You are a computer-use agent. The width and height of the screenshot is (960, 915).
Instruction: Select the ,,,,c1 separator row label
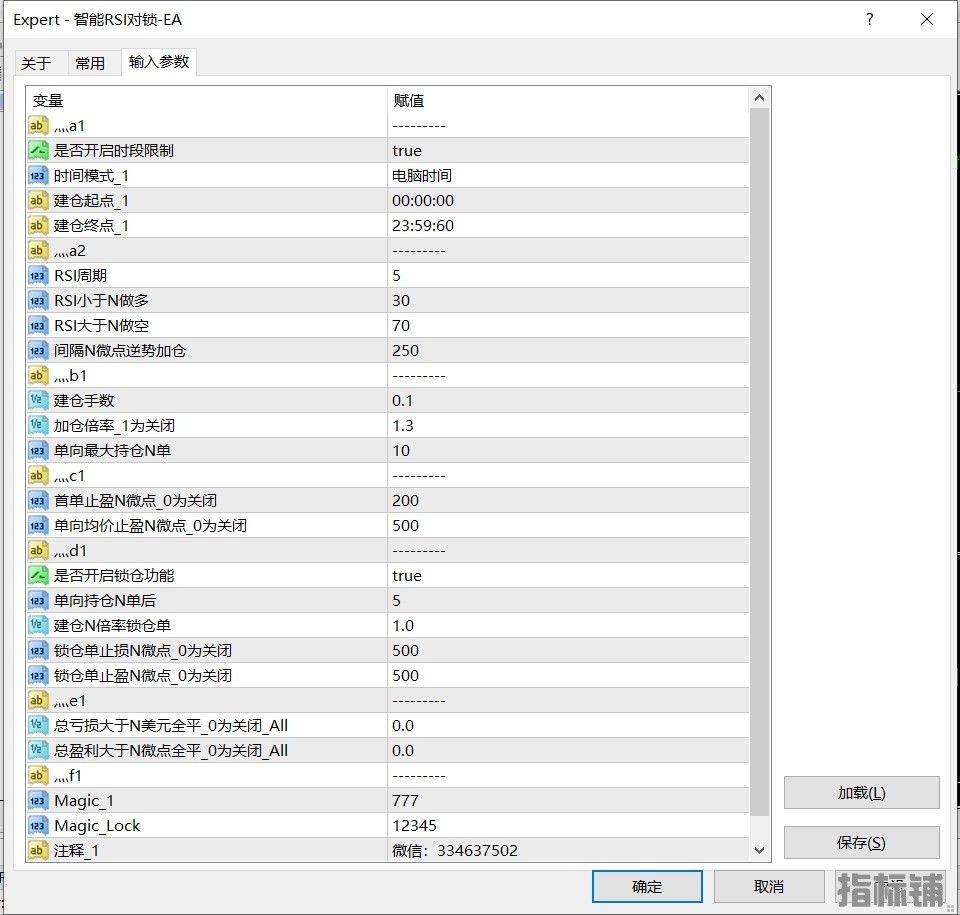click(69, 476)
